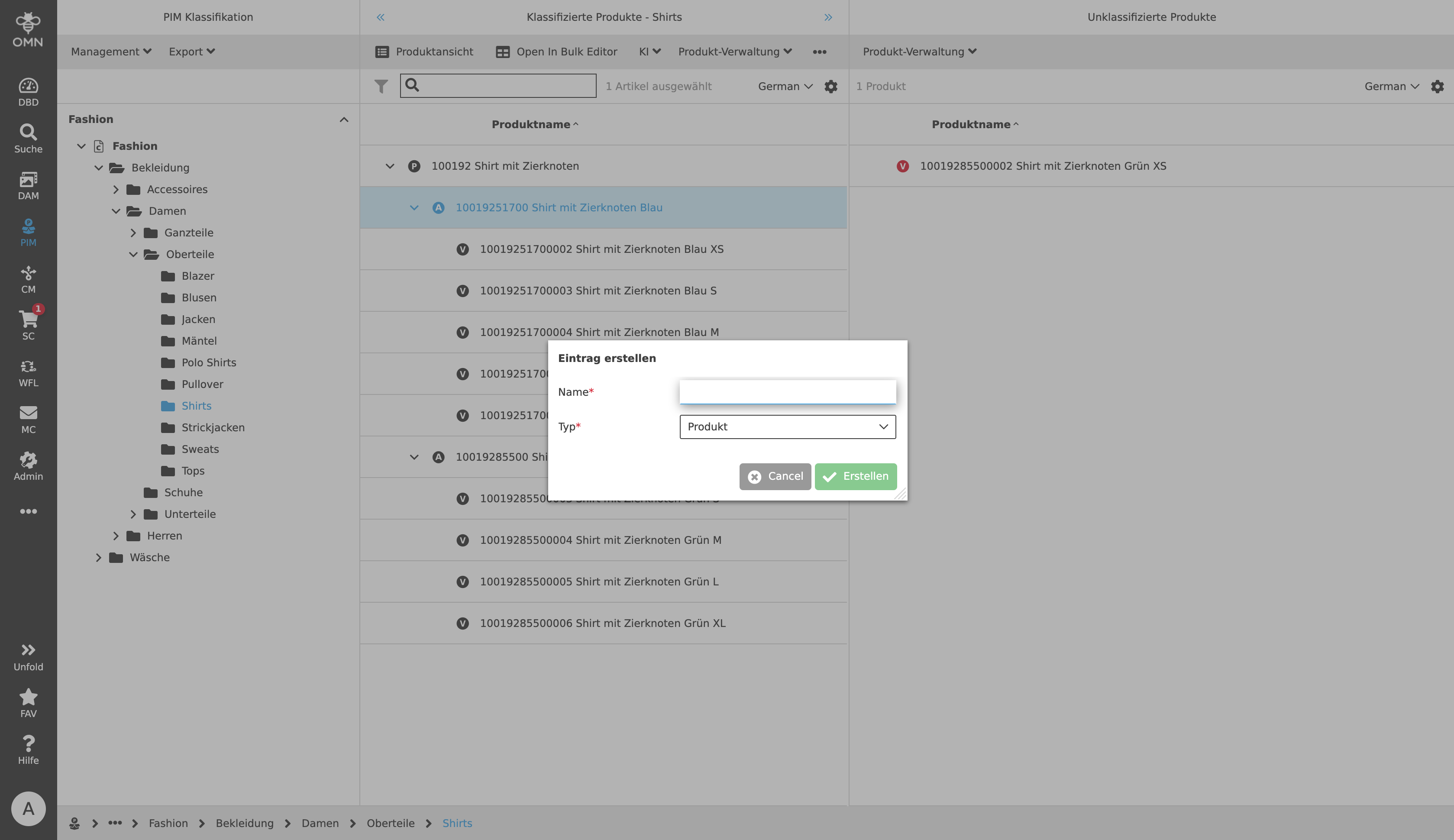Expand the Herren tree node
The width and height of the screenshot is (1454, 840).
point(117,535)
